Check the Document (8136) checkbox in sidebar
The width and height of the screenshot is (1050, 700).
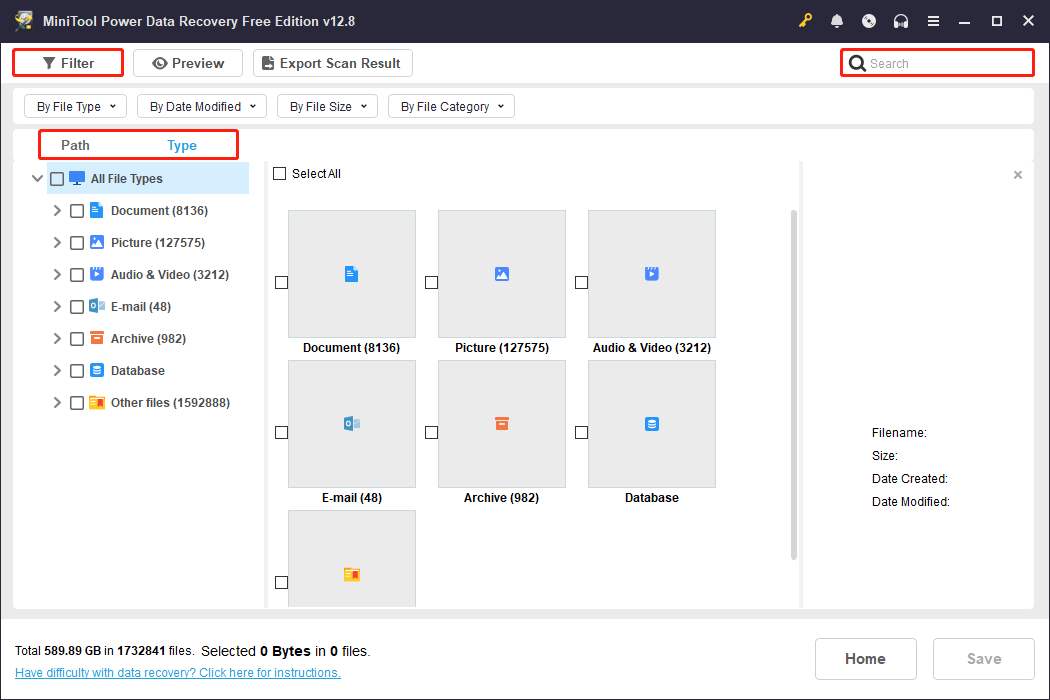77,210
